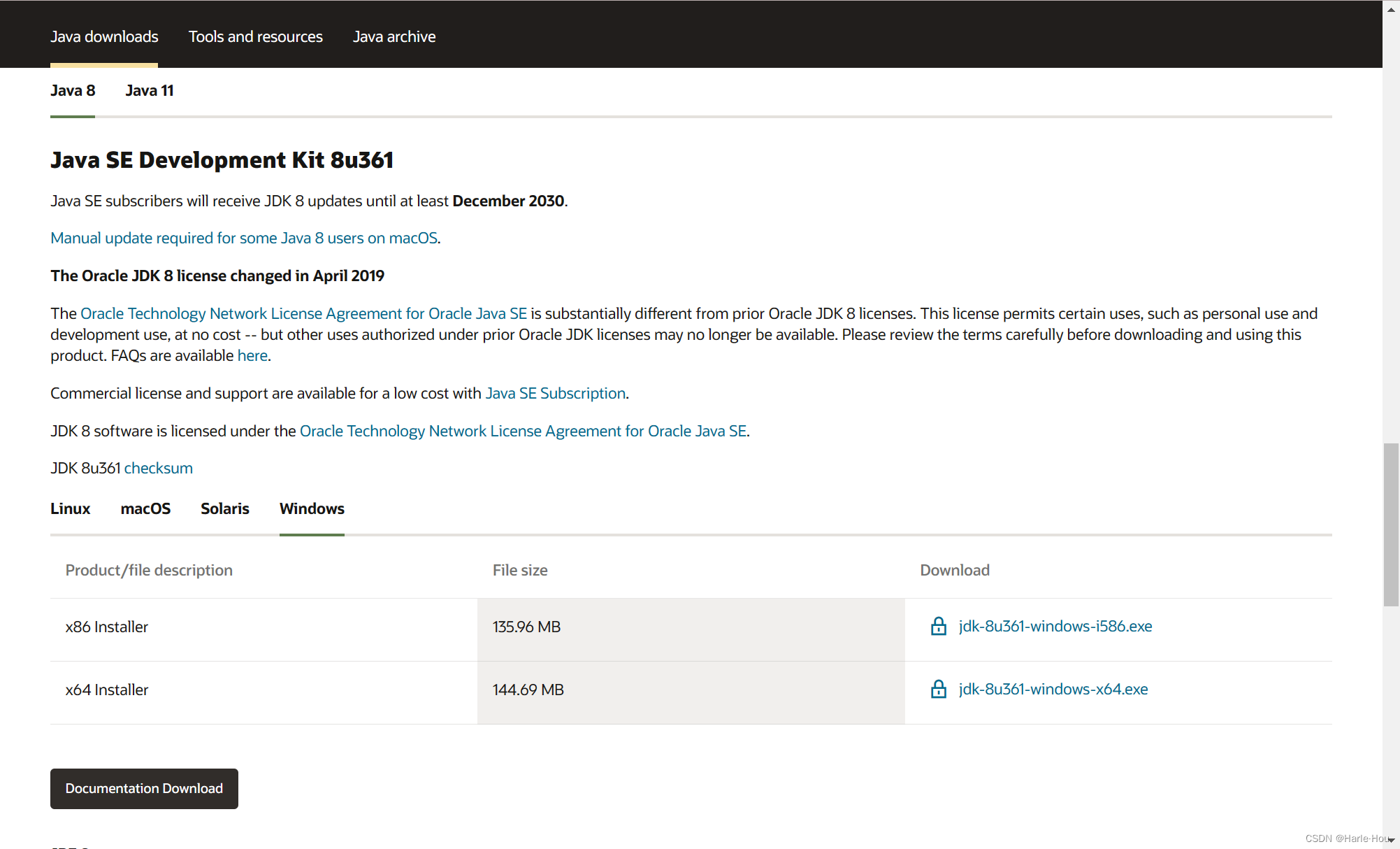The image size is (1400, 849).
Task: Click the Java SE Development Kit 8u361 heading
Action: click(x=222, y=159)
